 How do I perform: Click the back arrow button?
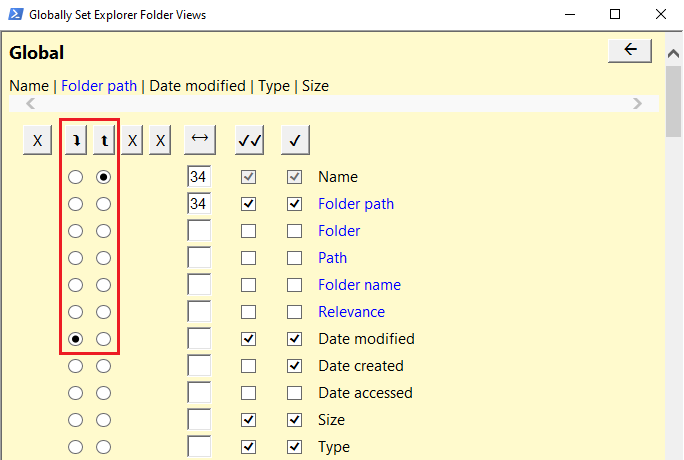pyautogui.click(x=630, y=51)
